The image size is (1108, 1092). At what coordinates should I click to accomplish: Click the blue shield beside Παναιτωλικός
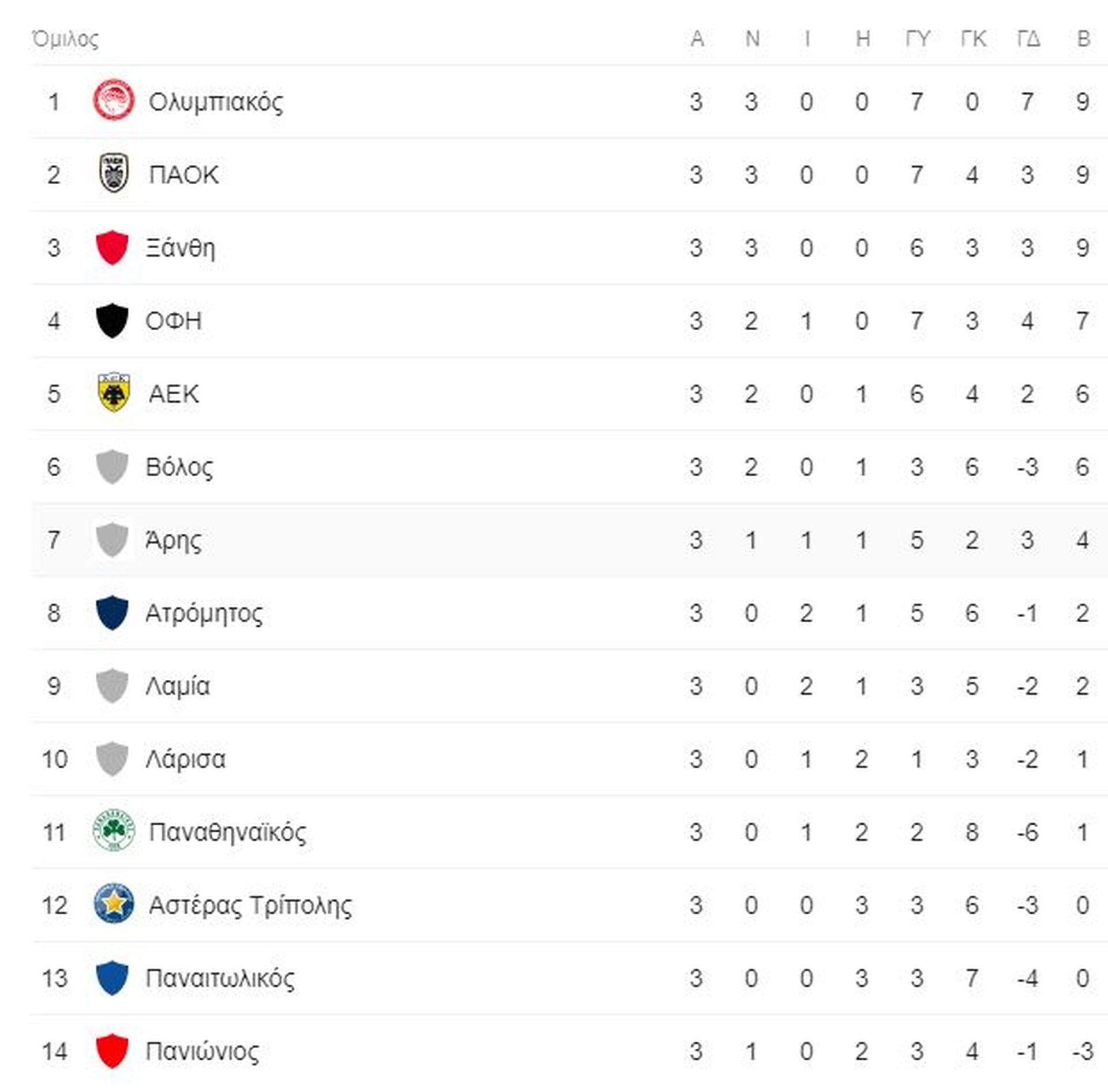click(x=112, y=978)
